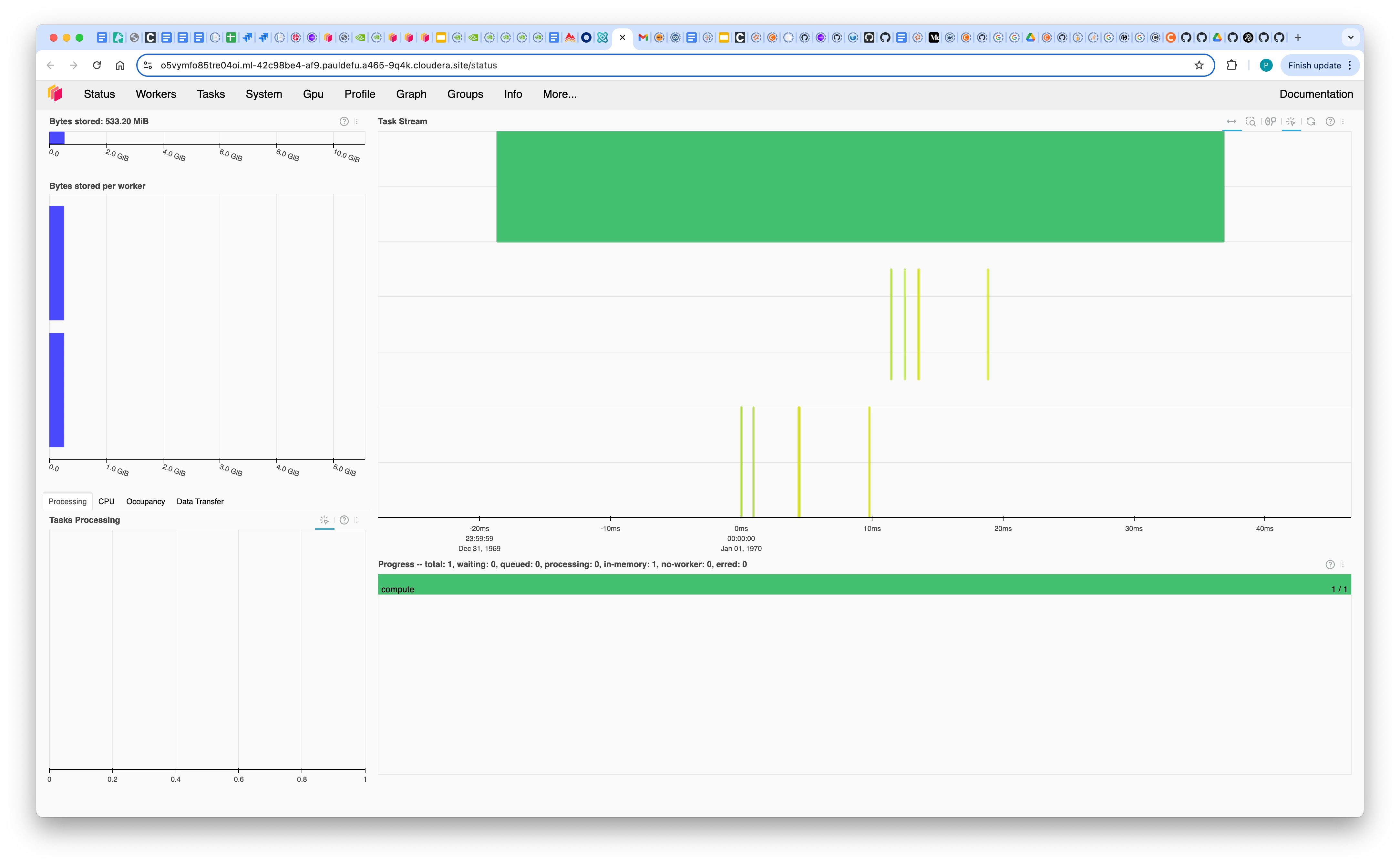
Task: Open the Gpu page
Action: click(x=313, y=94)
